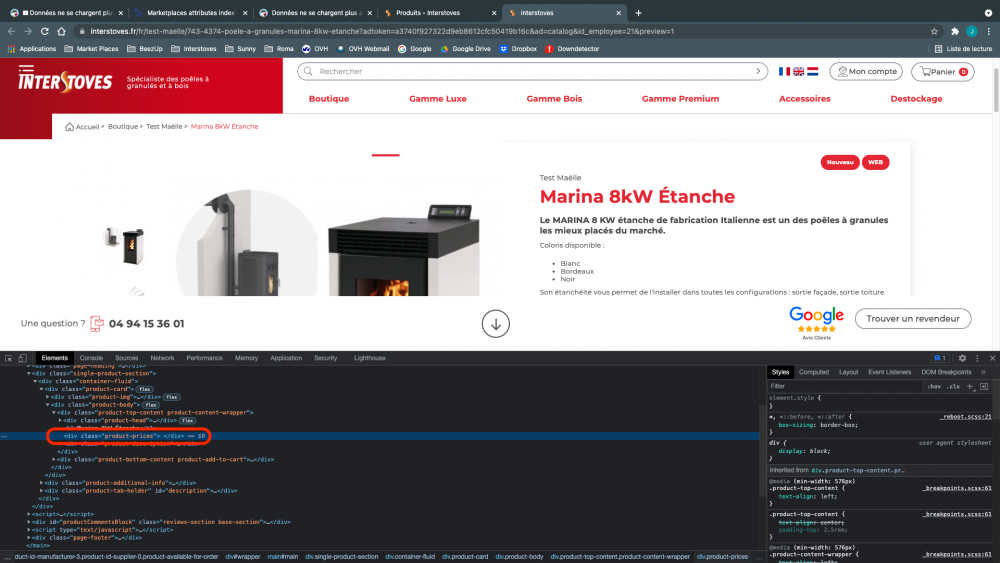The height and width of the screenshot is (563, 1000).
Task: Switch to the Network tab
Action: pyautogui.click(x=162, y=358)
